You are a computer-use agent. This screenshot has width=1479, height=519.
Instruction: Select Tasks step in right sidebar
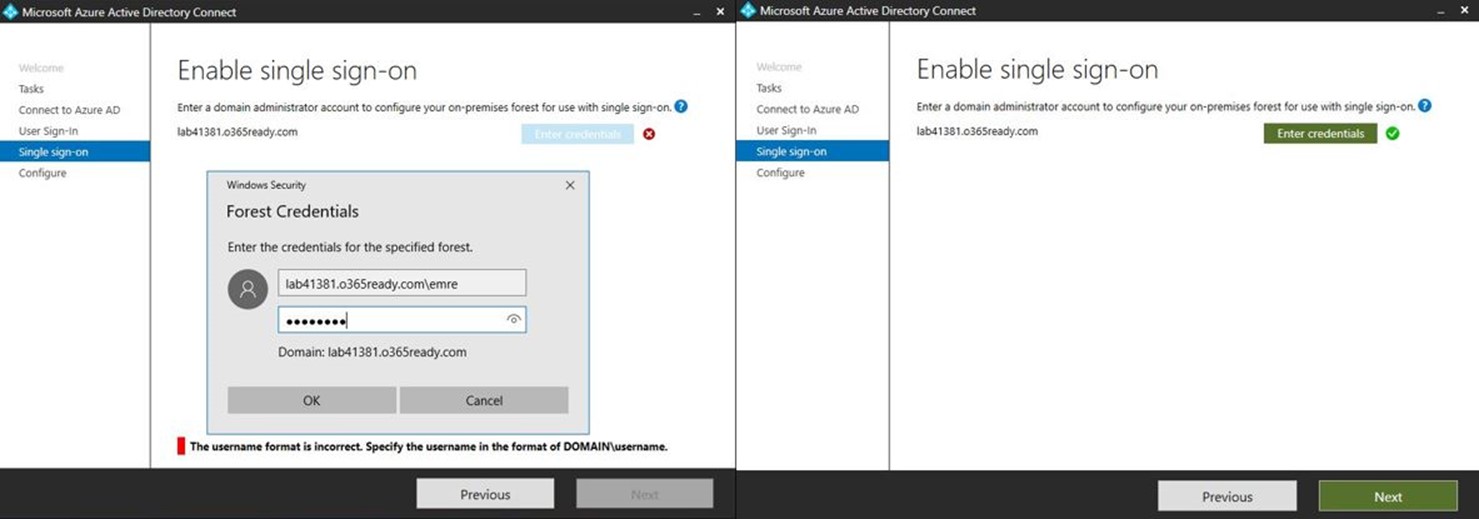[x=769, y=88]
